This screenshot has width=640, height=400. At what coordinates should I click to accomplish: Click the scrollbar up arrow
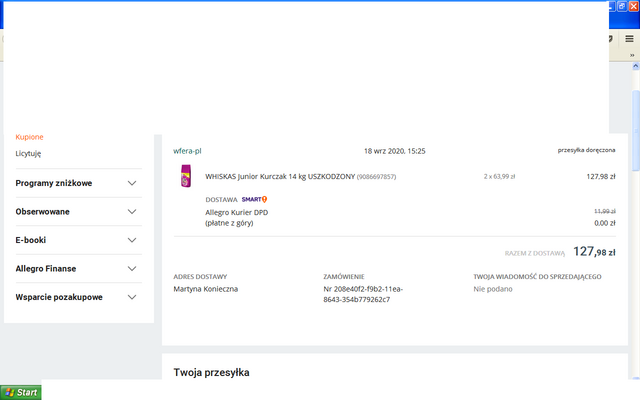click(x=636, y=66)
